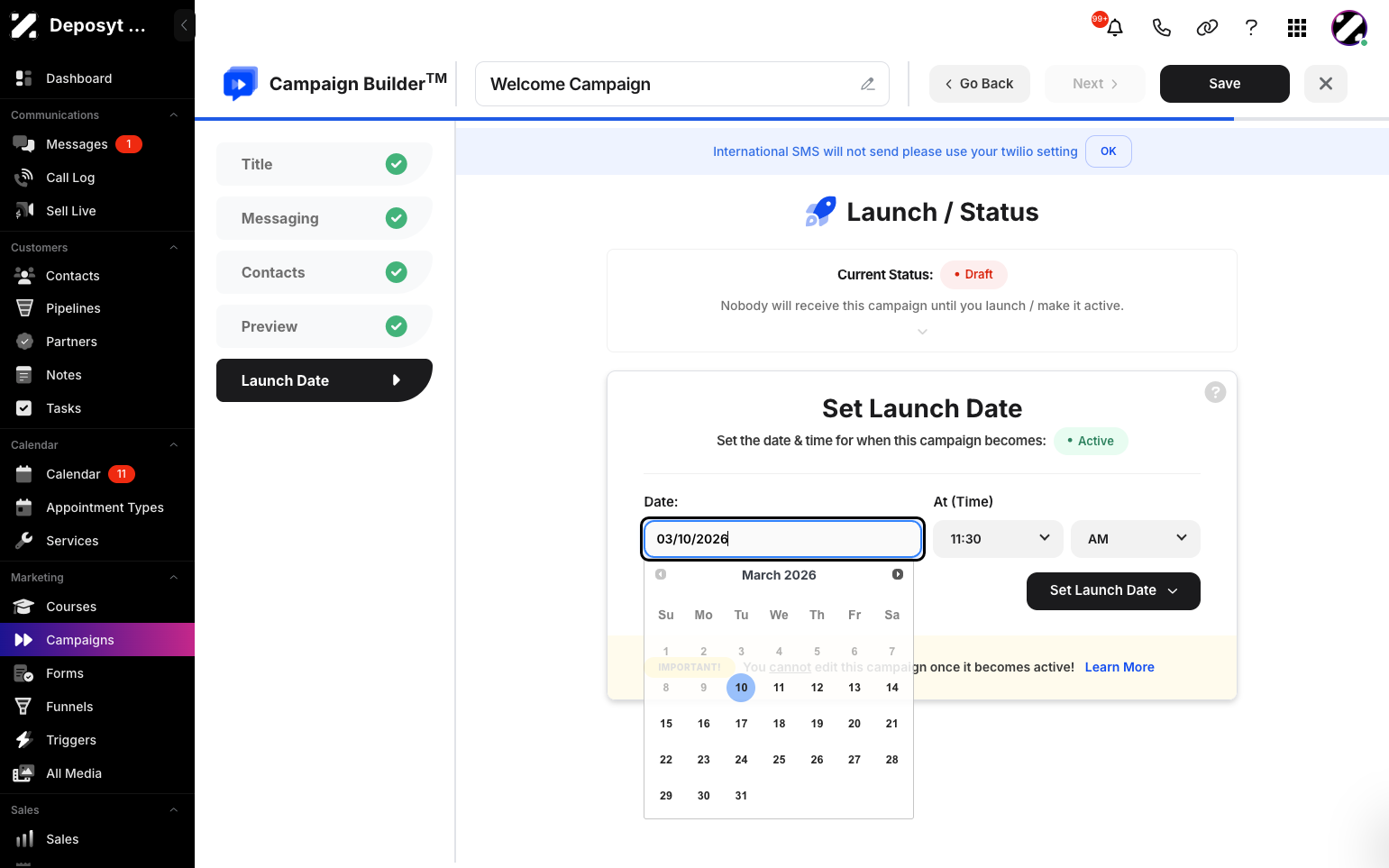This screenshot has width=1389, height=868.
Task: Open Dashboard in sidebar
Action: [x=97, y=78]
